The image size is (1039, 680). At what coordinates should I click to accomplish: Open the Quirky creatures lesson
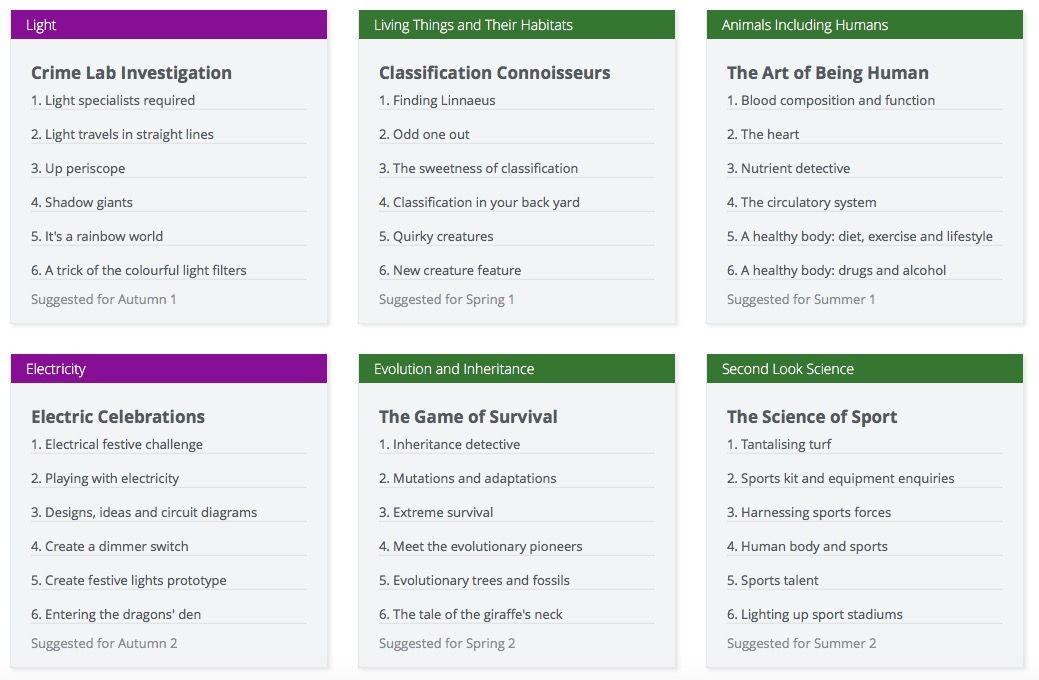(436, 236)
